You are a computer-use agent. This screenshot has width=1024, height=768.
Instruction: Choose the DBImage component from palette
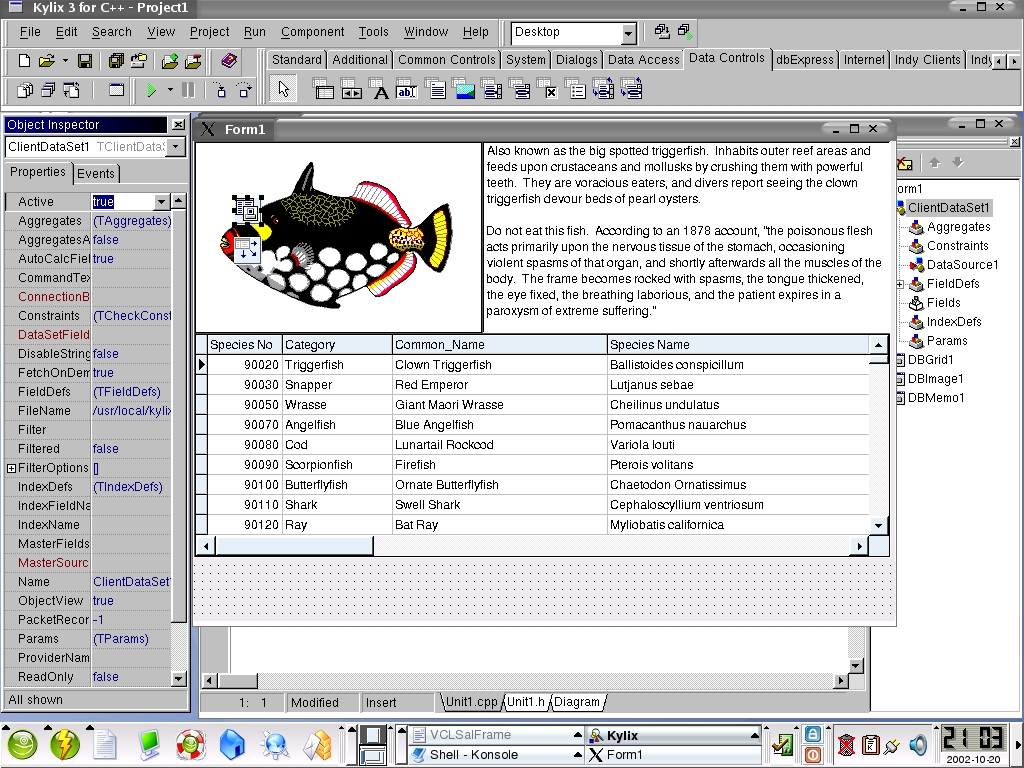465,91
